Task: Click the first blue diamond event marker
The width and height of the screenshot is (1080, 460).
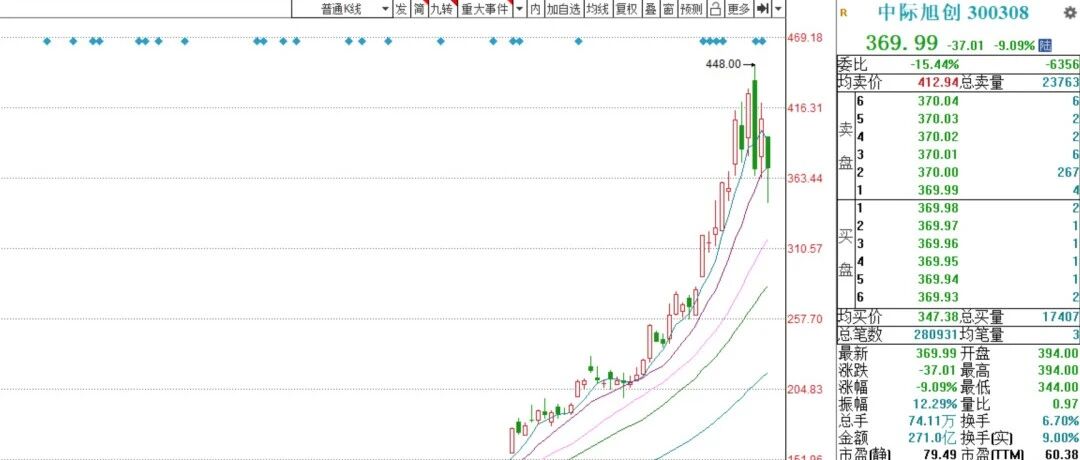Action: [x=47, y=41]
